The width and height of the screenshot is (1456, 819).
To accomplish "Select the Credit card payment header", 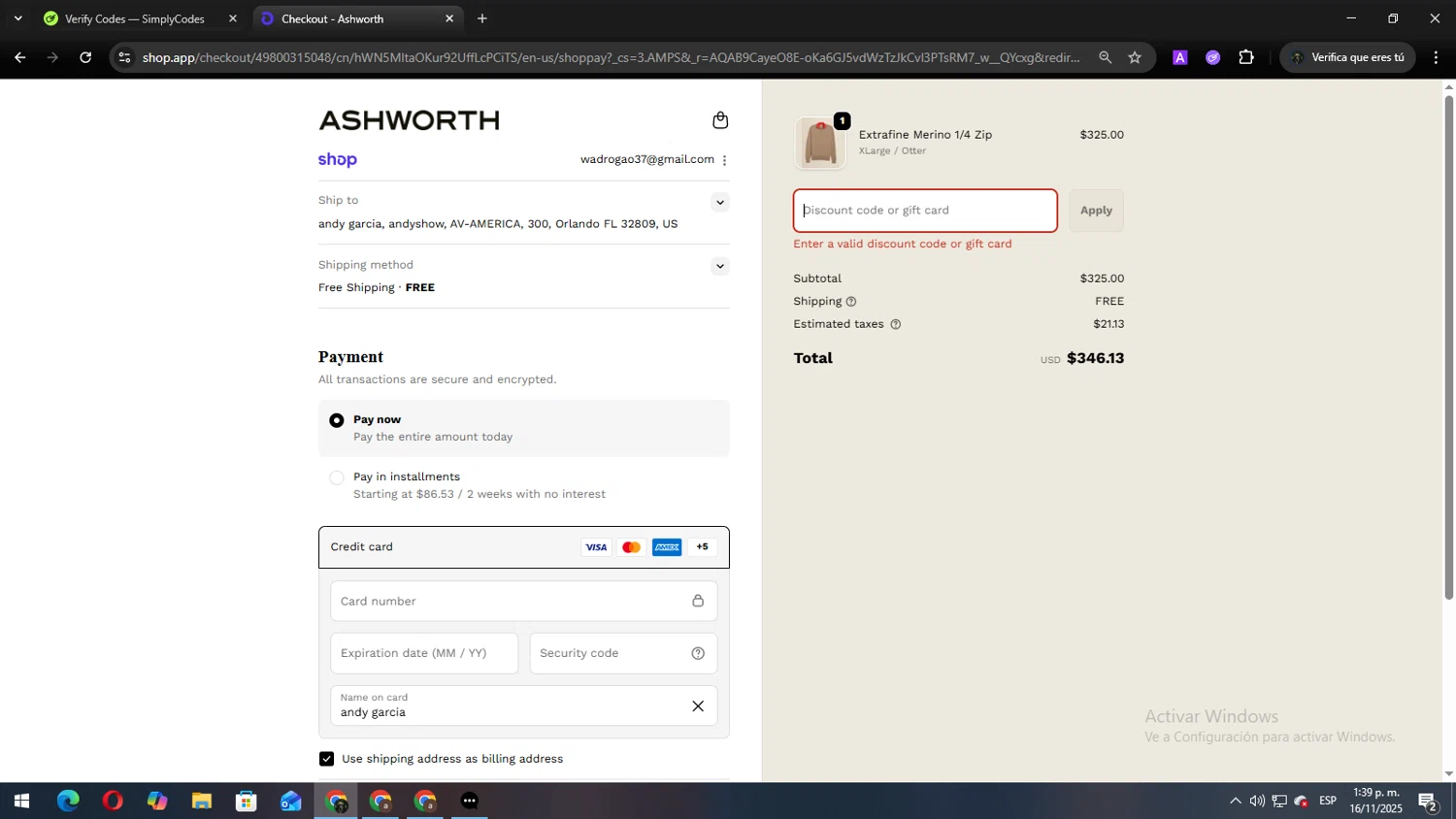I will [524, 547].
